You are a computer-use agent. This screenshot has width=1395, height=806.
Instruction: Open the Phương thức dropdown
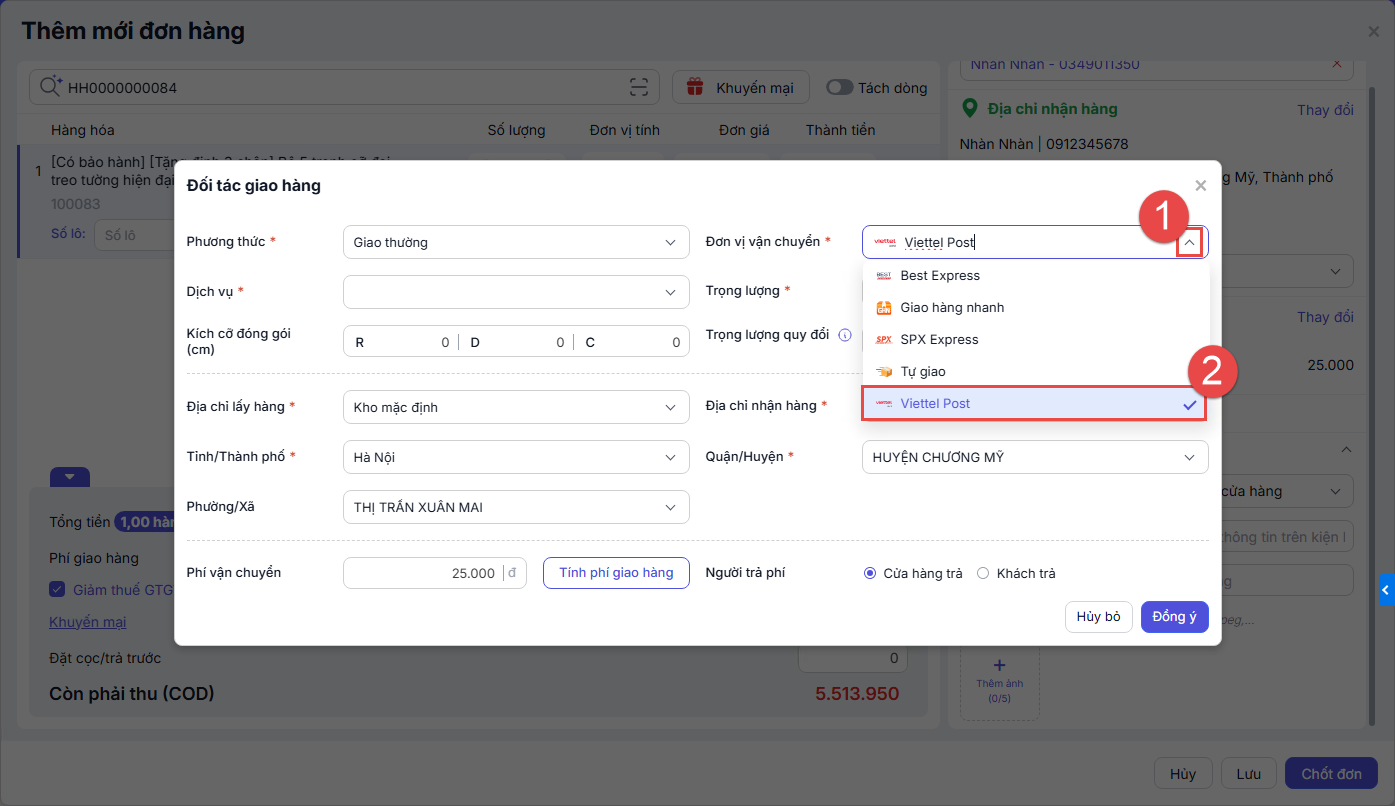(x=515, y=242)
